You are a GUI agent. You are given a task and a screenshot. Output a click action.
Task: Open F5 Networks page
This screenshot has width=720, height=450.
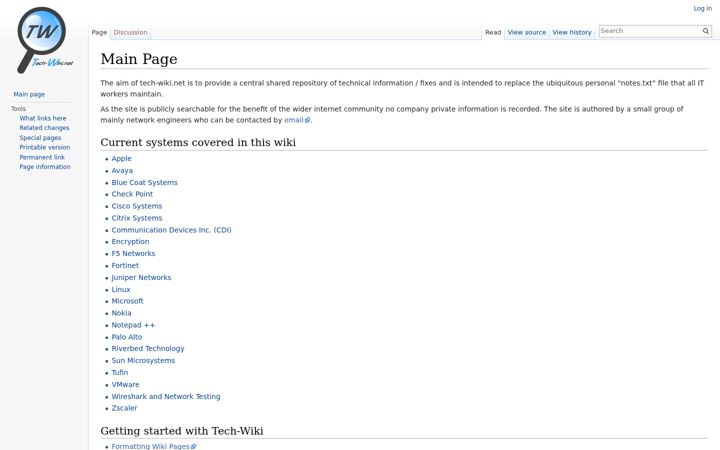133,253
